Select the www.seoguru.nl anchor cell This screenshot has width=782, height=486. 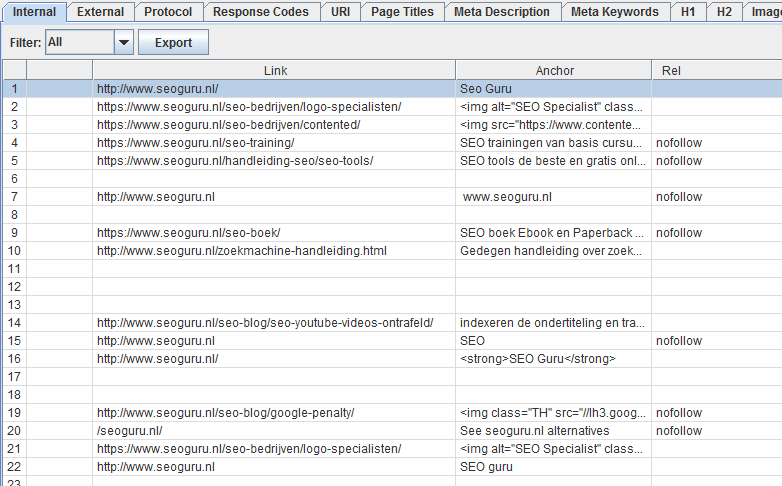pyautogui.click(x=554, y=197)
